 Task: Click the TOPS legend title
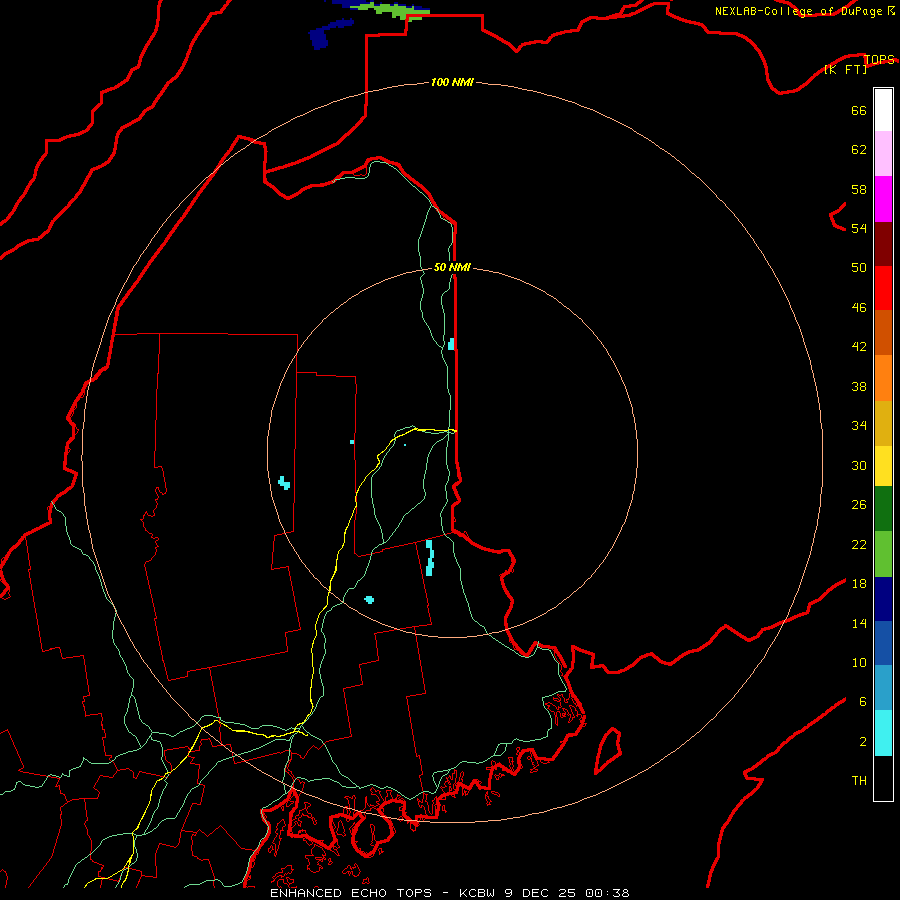click(879, 59)
